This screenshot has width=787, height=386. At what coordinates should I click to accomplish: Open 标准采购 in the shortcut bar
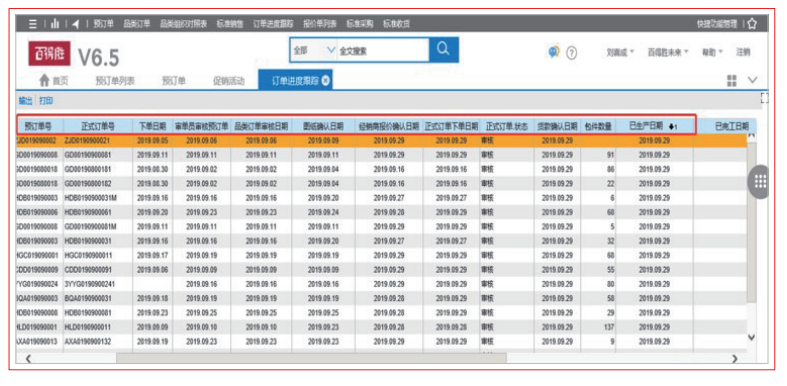point(360,24)
